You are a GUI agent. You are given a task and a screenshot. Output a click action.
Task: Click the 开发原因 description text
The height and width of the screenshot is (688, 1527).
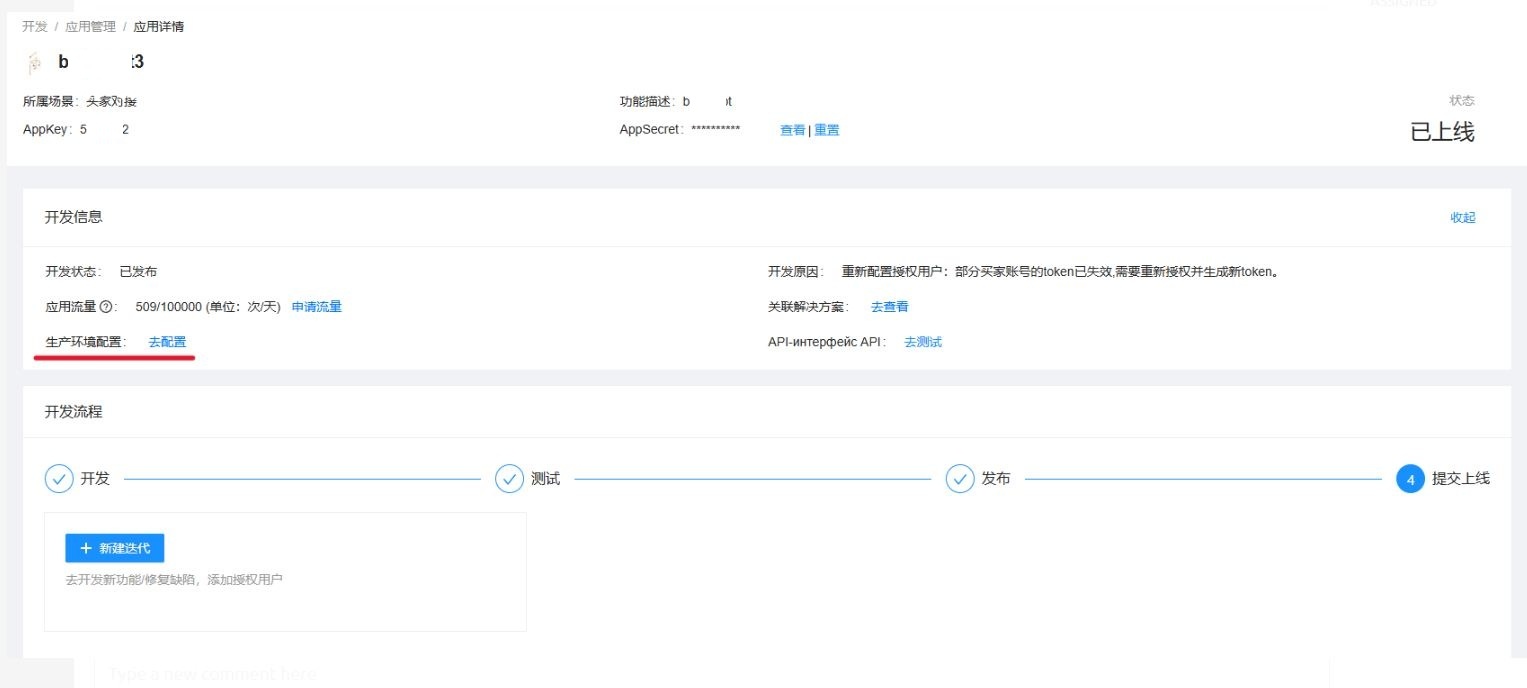(x=1061, y=272)
